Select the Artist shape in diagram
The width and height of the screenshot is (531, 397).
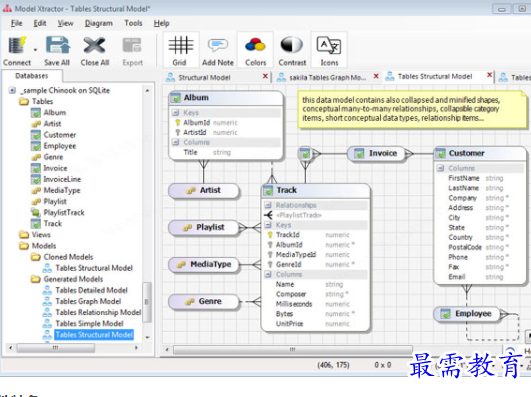coord(204,191)
